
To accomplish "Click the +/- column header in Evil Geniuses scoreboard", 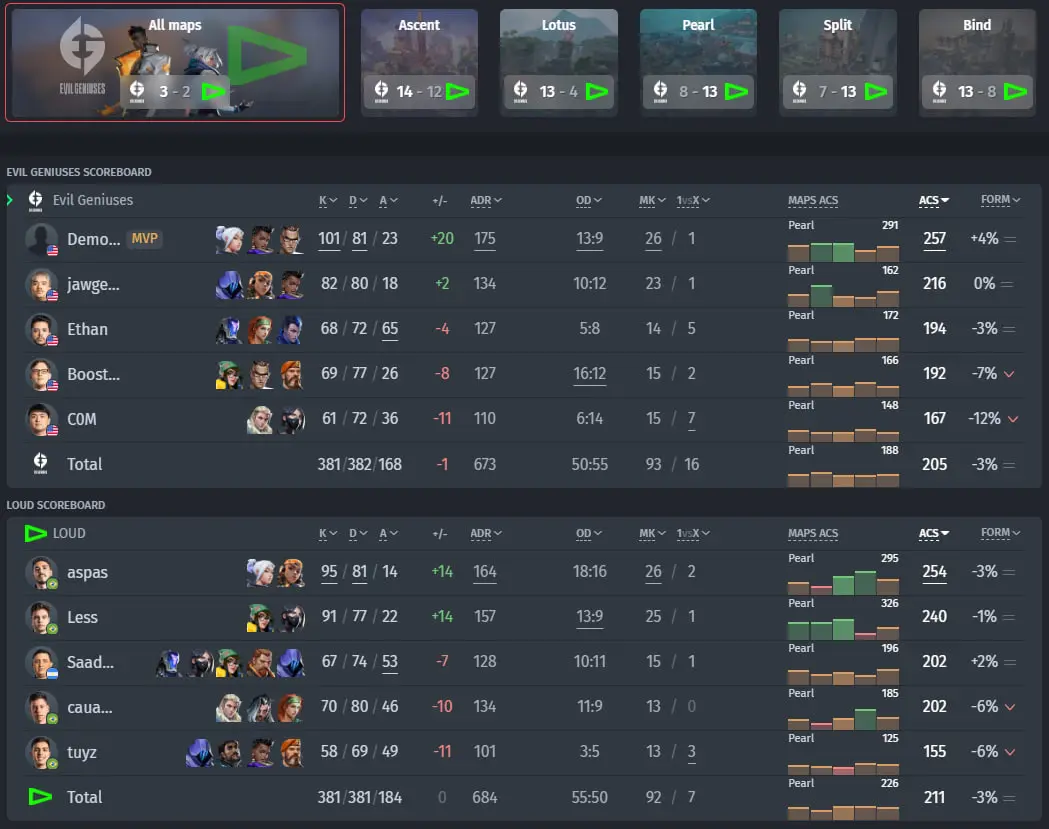I will coord(440,201).
